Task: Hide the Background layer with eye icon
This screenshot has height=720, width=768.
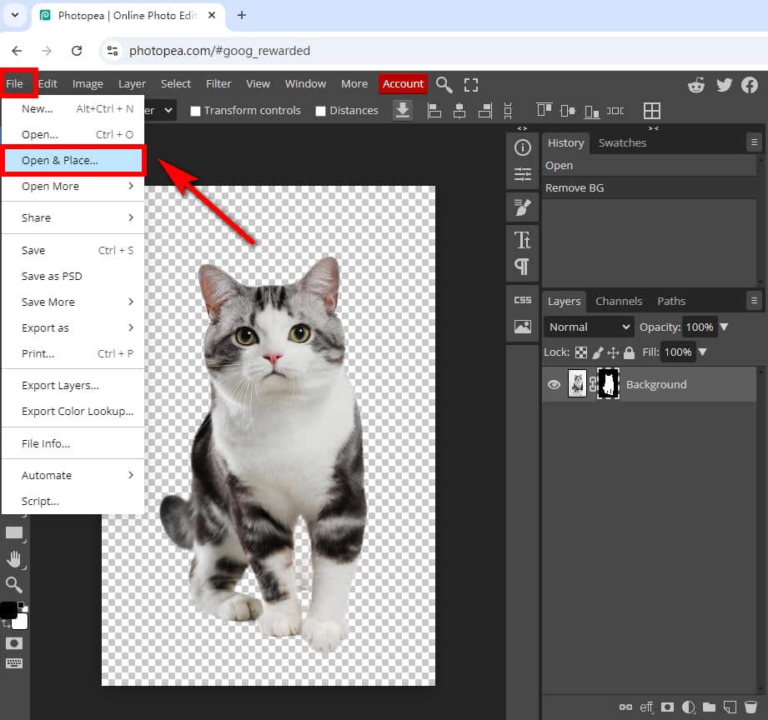Action: (x=553, y=385)
